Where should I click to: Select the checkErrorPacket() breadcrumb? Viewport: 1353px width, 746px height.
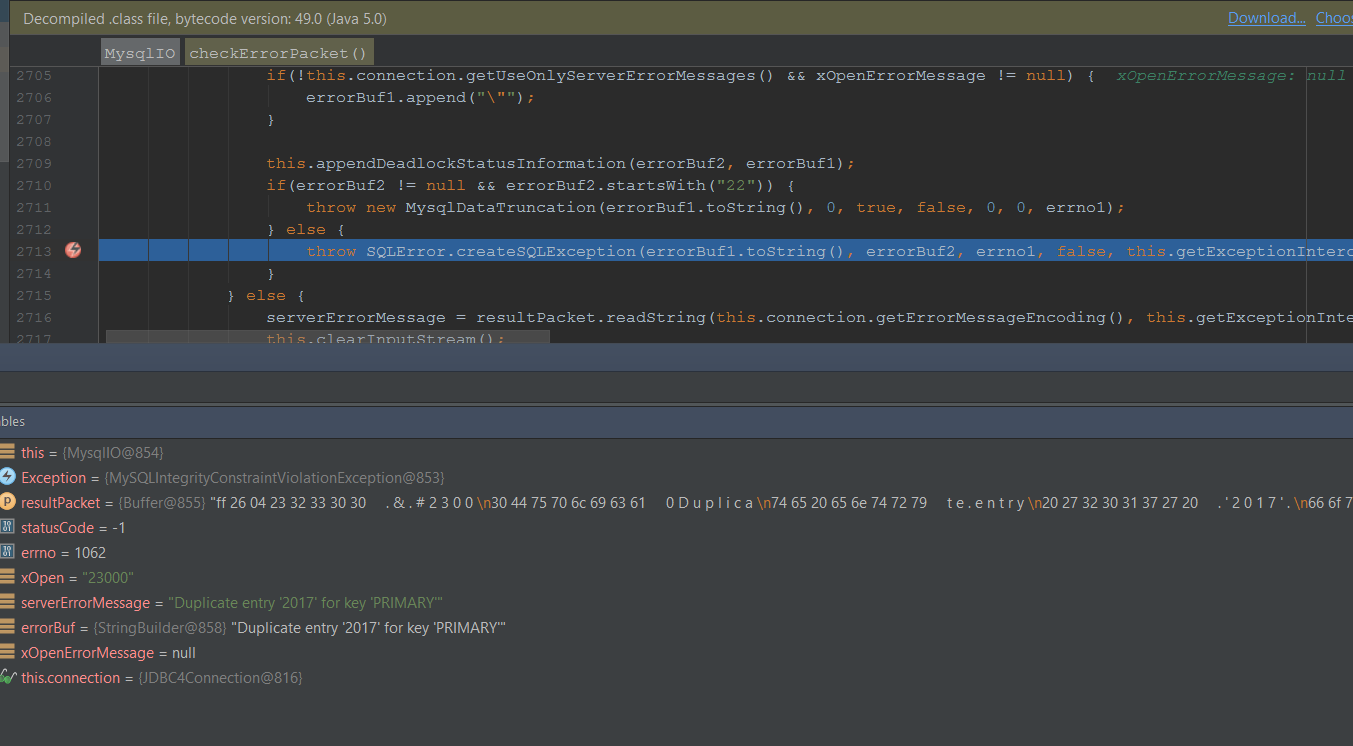tap(278, 53)
